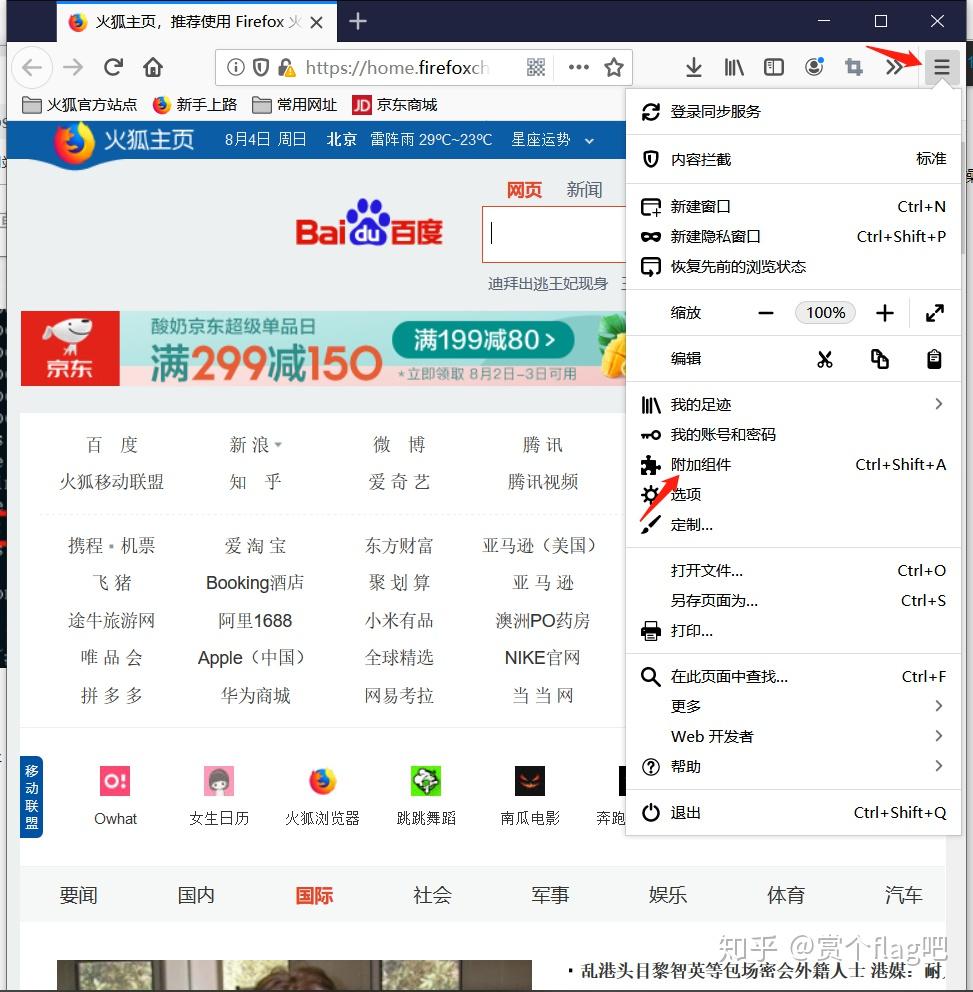
Task: Open 火狐官方站点 bookmarks folder
Action: coord(80,105)
